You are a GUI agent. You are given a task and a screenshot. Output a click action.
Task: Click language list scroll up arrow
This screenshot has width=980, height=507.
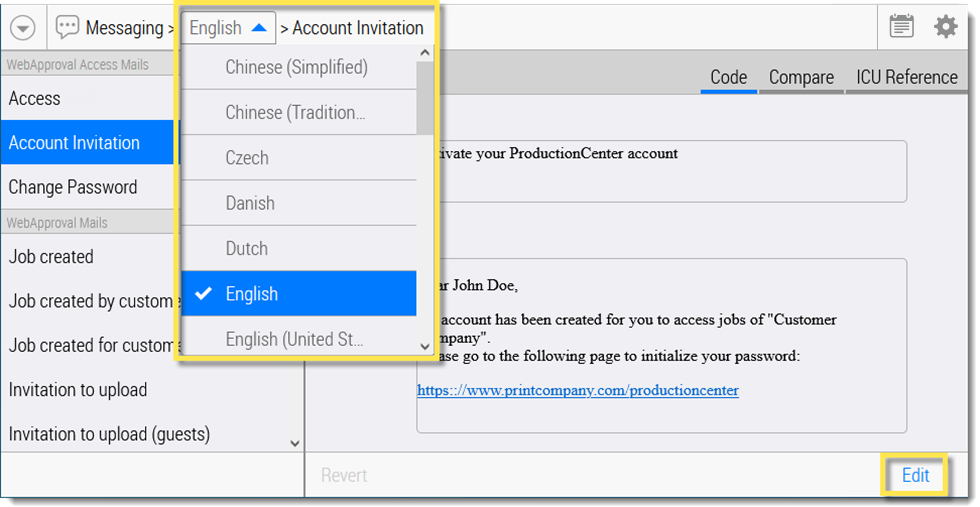(425, 53)
